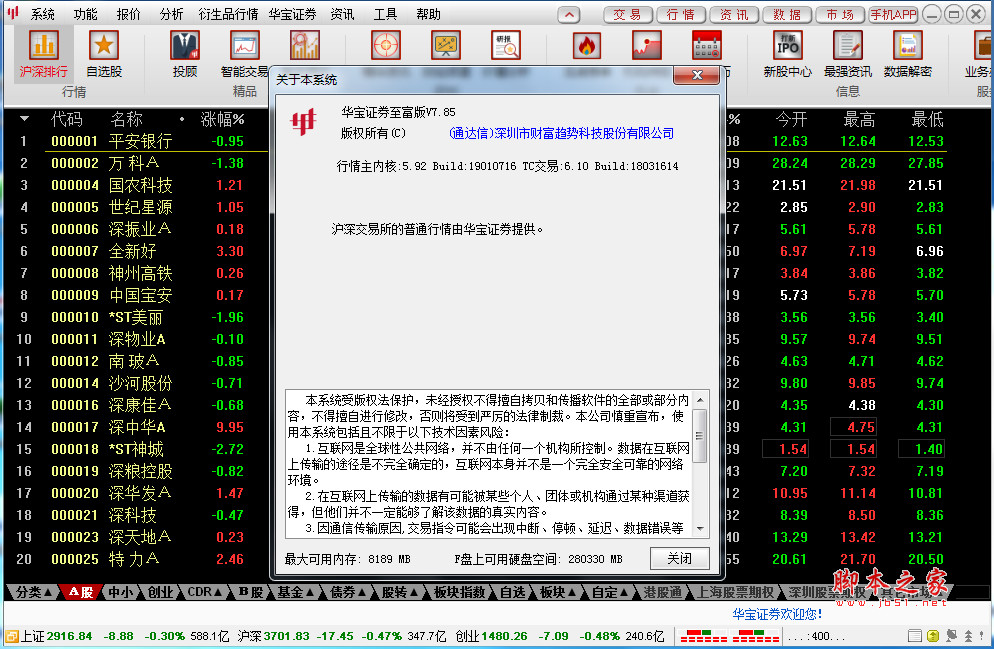The image size is (994, 649).
Task: Click the red trend chart toolbar icon
Action: pyautogui.click(x=647, y=46)
